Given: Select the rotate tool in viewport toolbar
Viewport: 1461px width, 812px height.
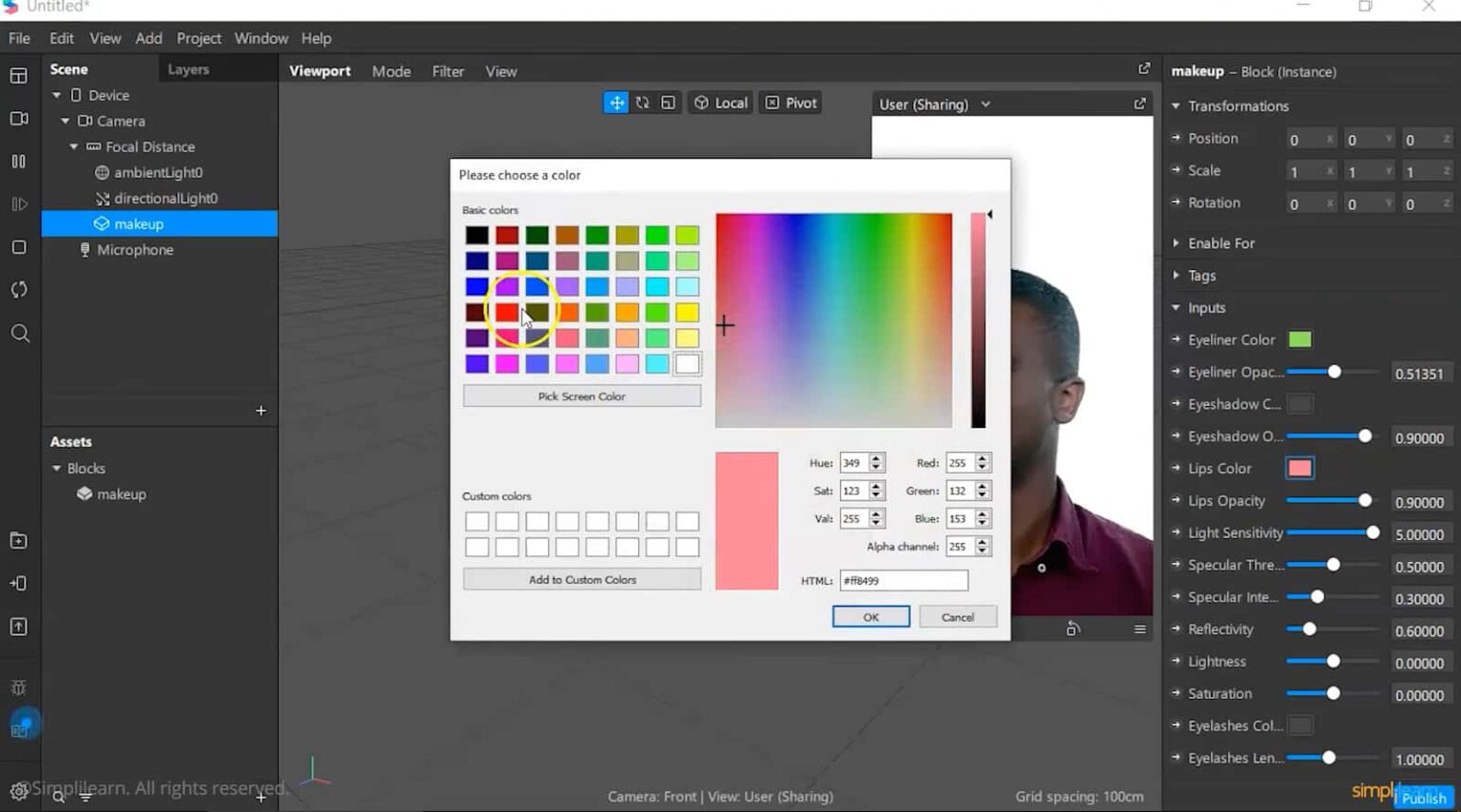Looking at the screenshot, I should [643, 103].
